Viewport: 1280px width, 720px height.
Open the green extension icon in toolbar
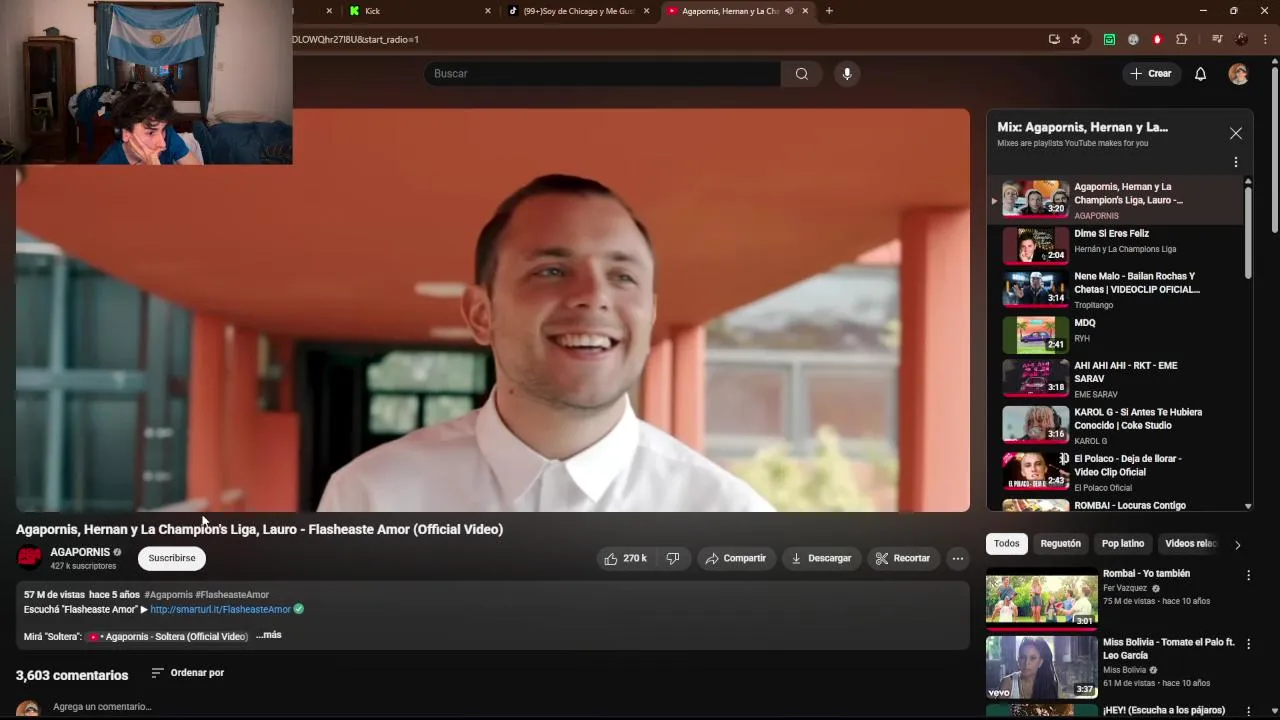[1109, 39]
